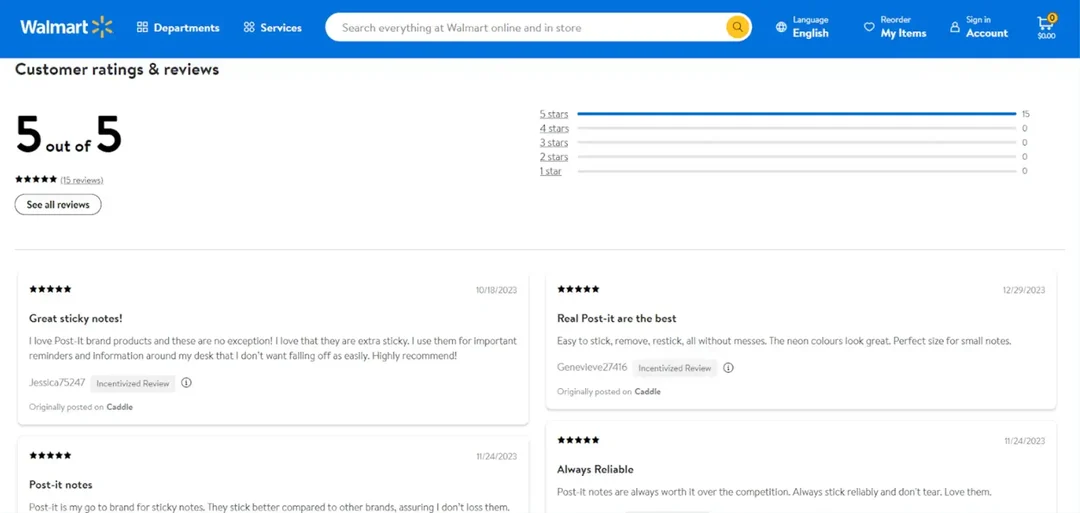This screenshot has width=1080, height=513.
Task: Click info icon beside Genevieve27416's Incentivized Review
Action: point(728,367)
